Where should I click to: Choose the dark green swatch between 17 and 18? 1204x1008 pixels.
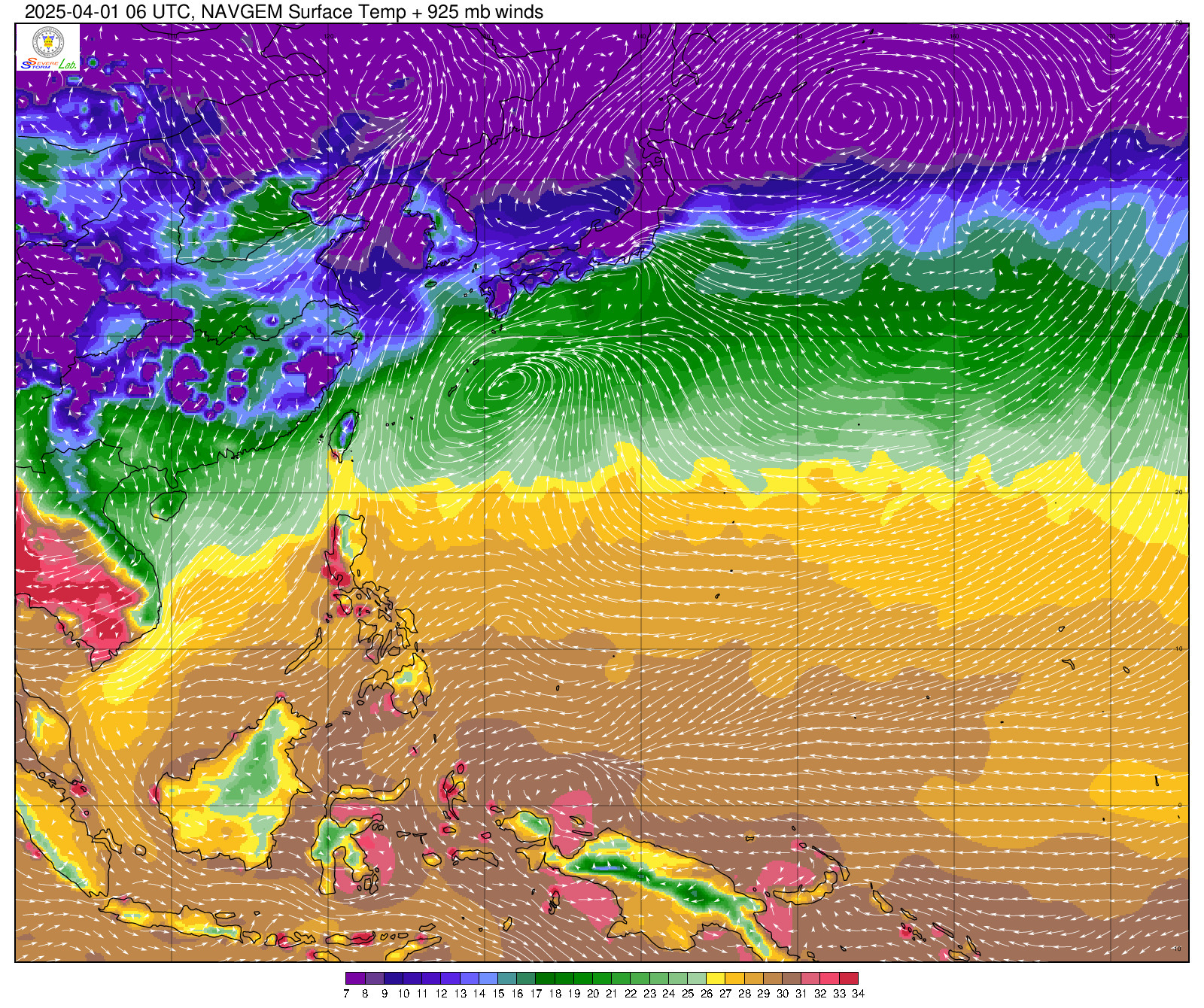(545, 978)
